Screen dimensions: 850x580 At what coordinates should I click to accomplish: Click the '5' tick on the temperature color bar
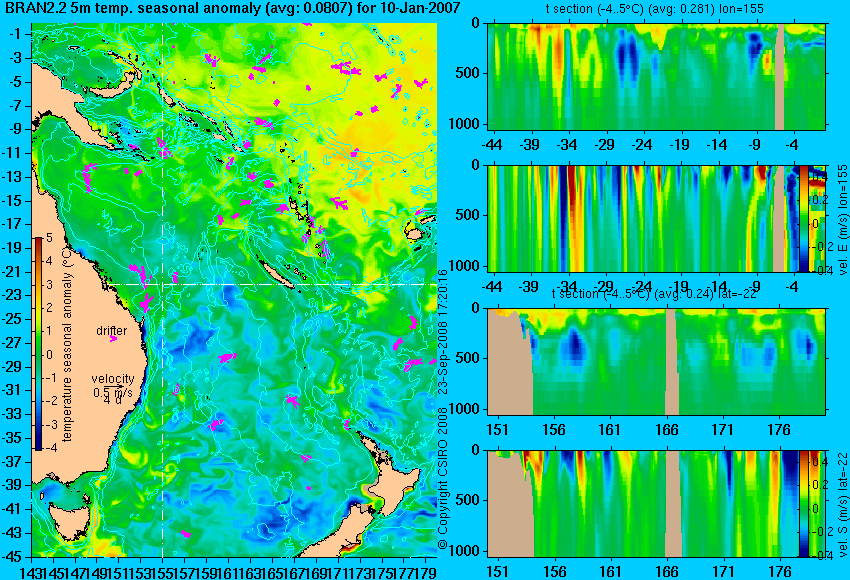click(x=49, y=237)
